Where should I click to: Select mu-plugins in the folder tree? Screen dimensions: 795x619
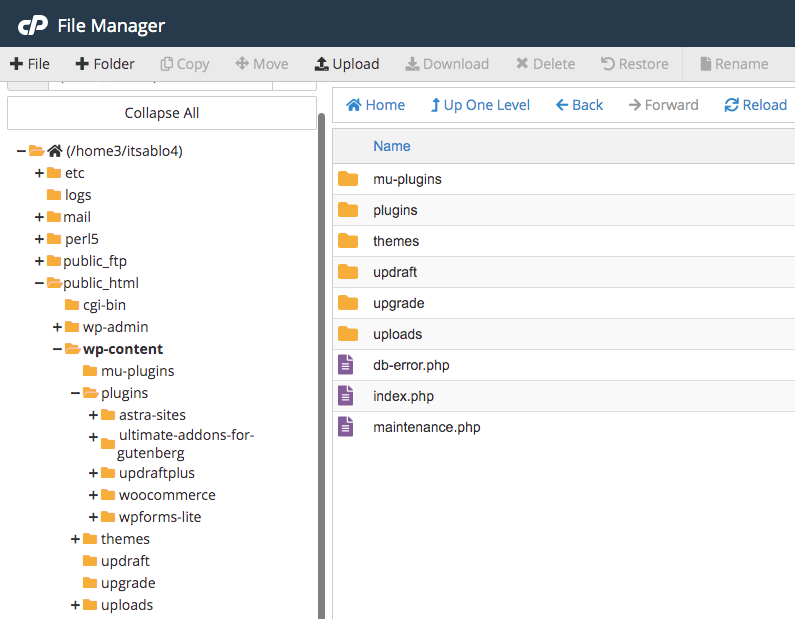click(137, 371)
